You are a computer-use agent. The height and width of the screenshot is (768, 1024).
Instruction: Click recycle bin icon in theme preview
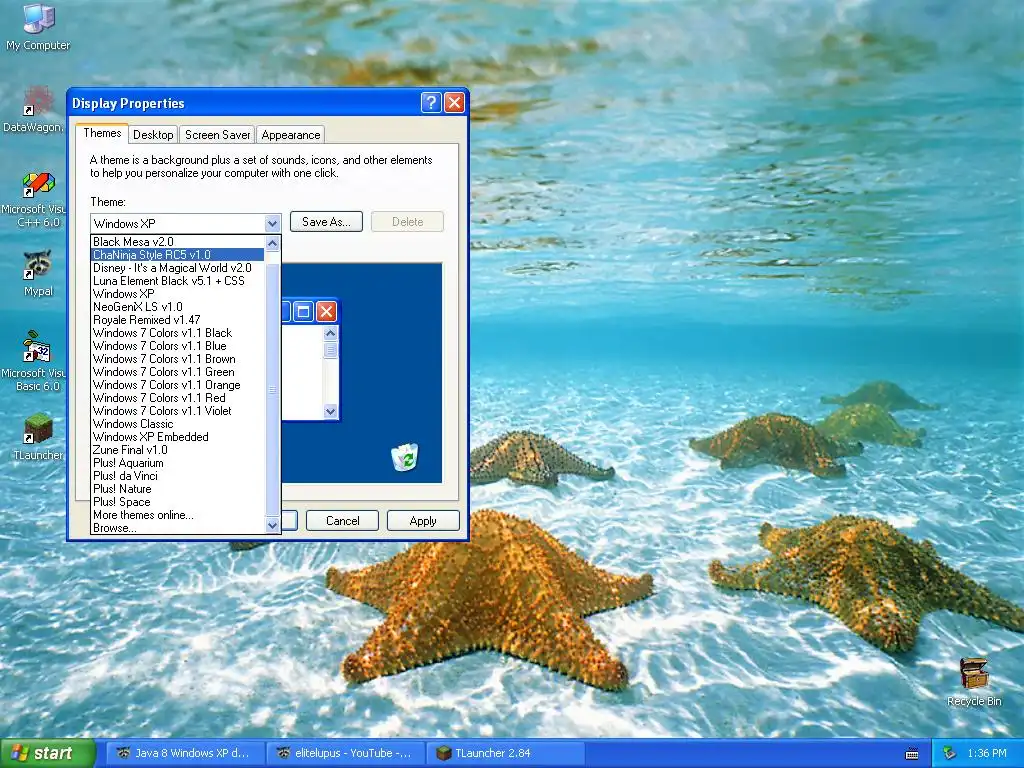[x=405, y=456]
